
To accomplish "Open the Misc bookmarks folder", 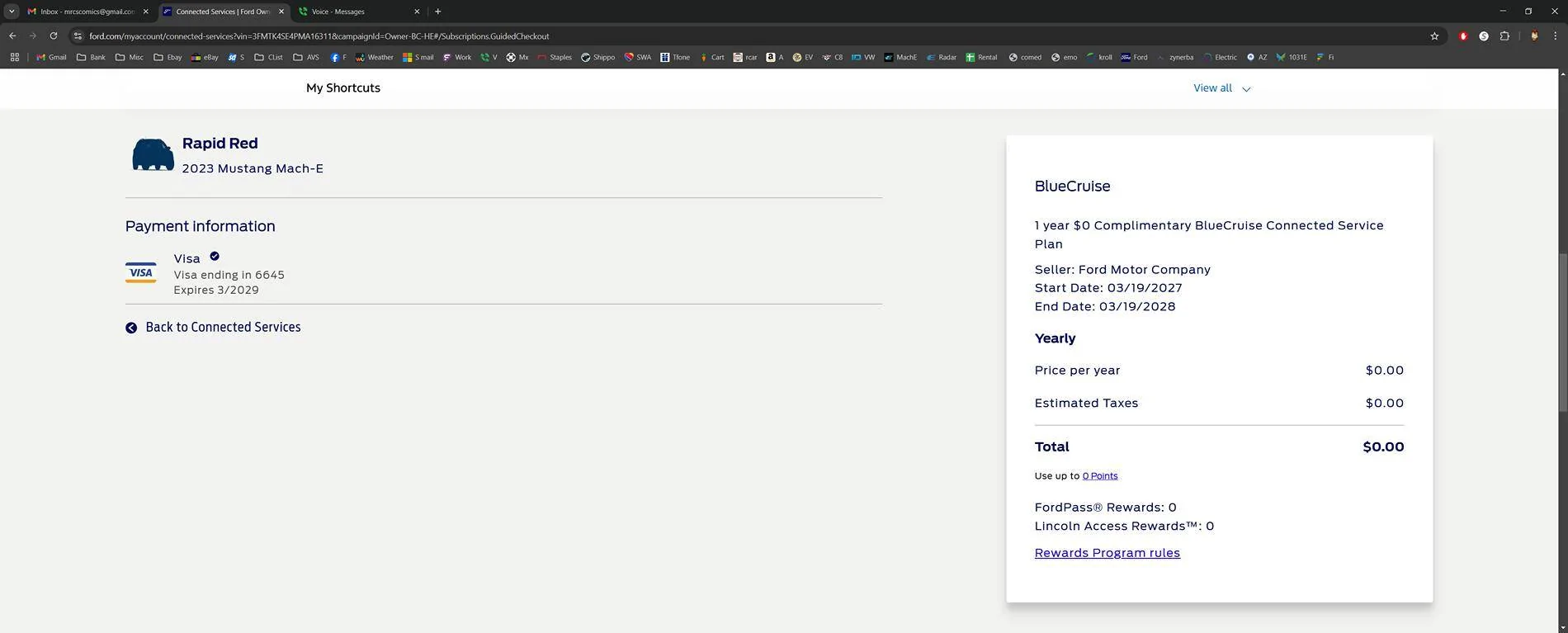I will [x=130, y=58].
